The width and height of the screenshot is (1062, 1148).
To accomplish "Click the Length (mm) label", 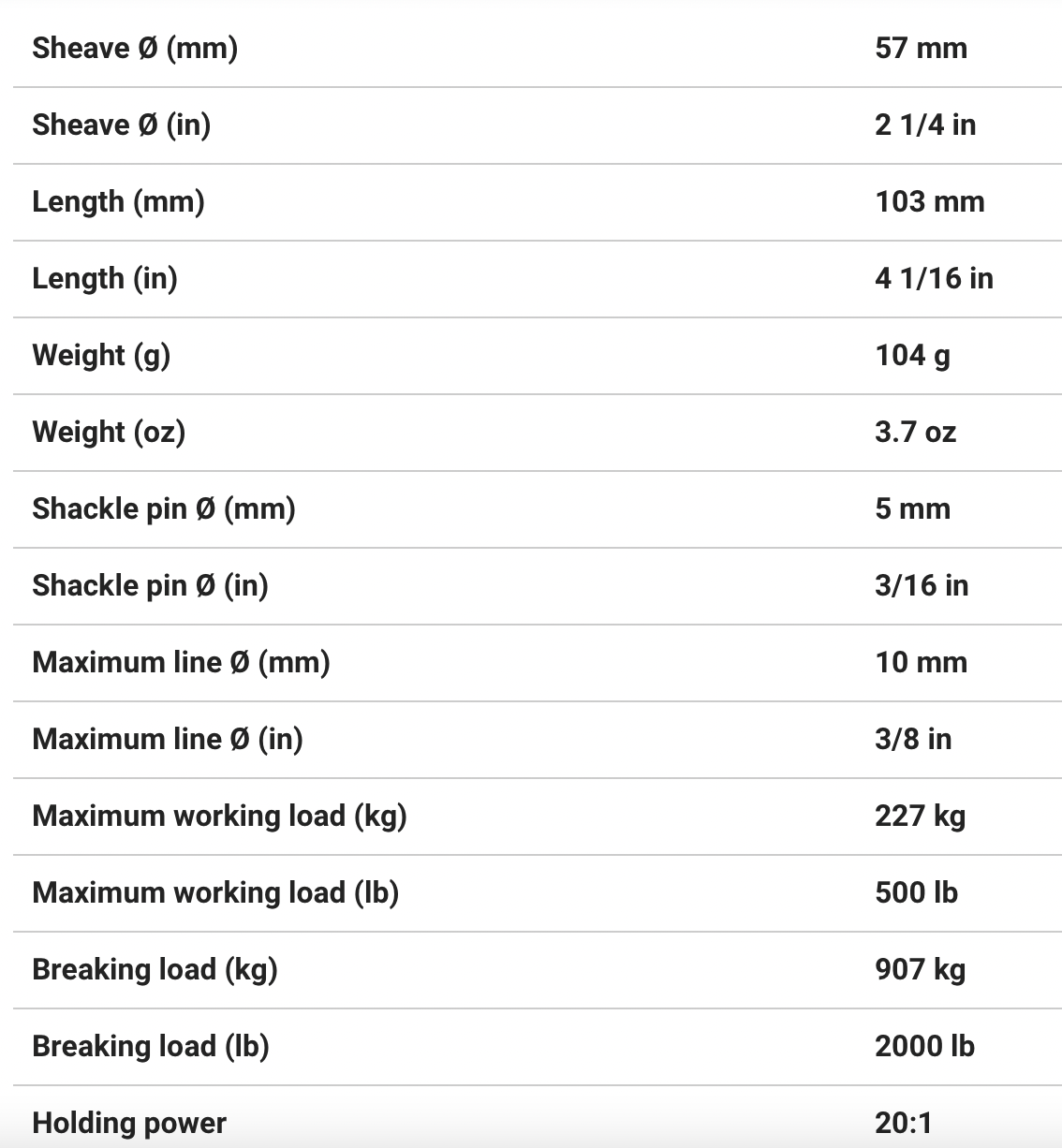I will click(118, 201).
